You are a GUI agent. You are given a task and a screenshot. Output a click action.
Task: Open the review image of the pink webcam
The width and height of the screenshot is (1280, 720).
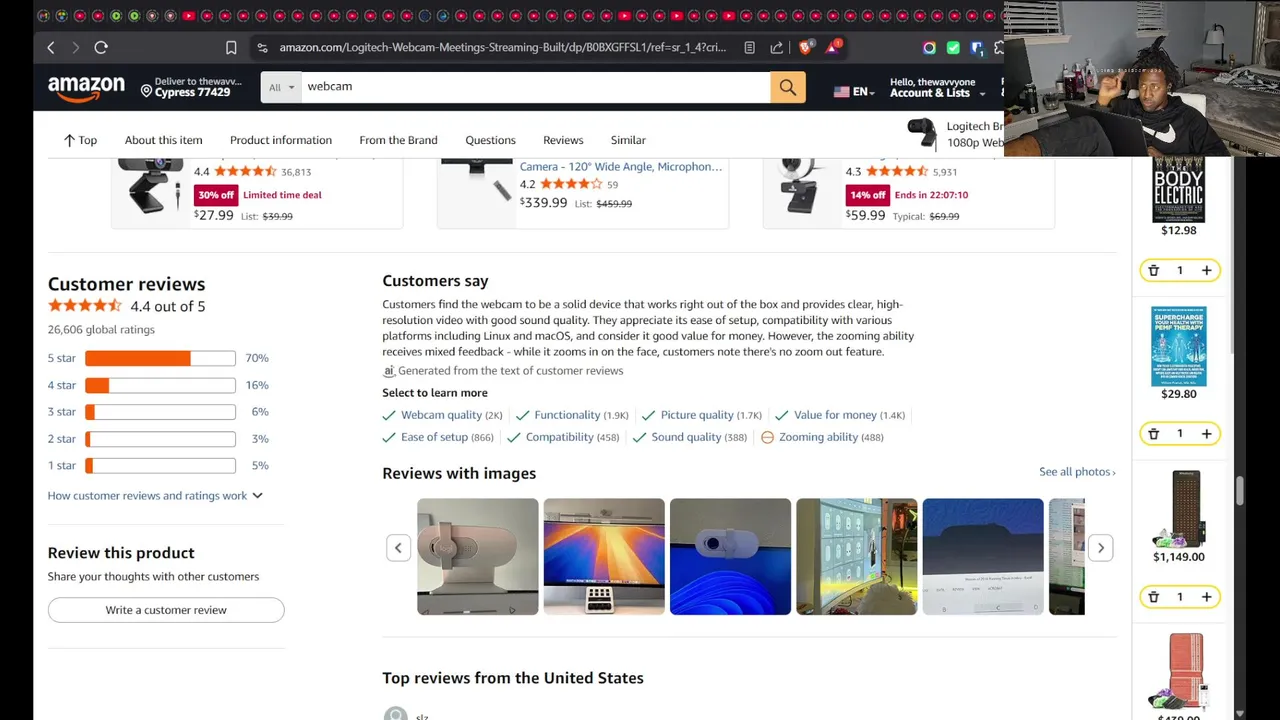[x=477, y=556]
